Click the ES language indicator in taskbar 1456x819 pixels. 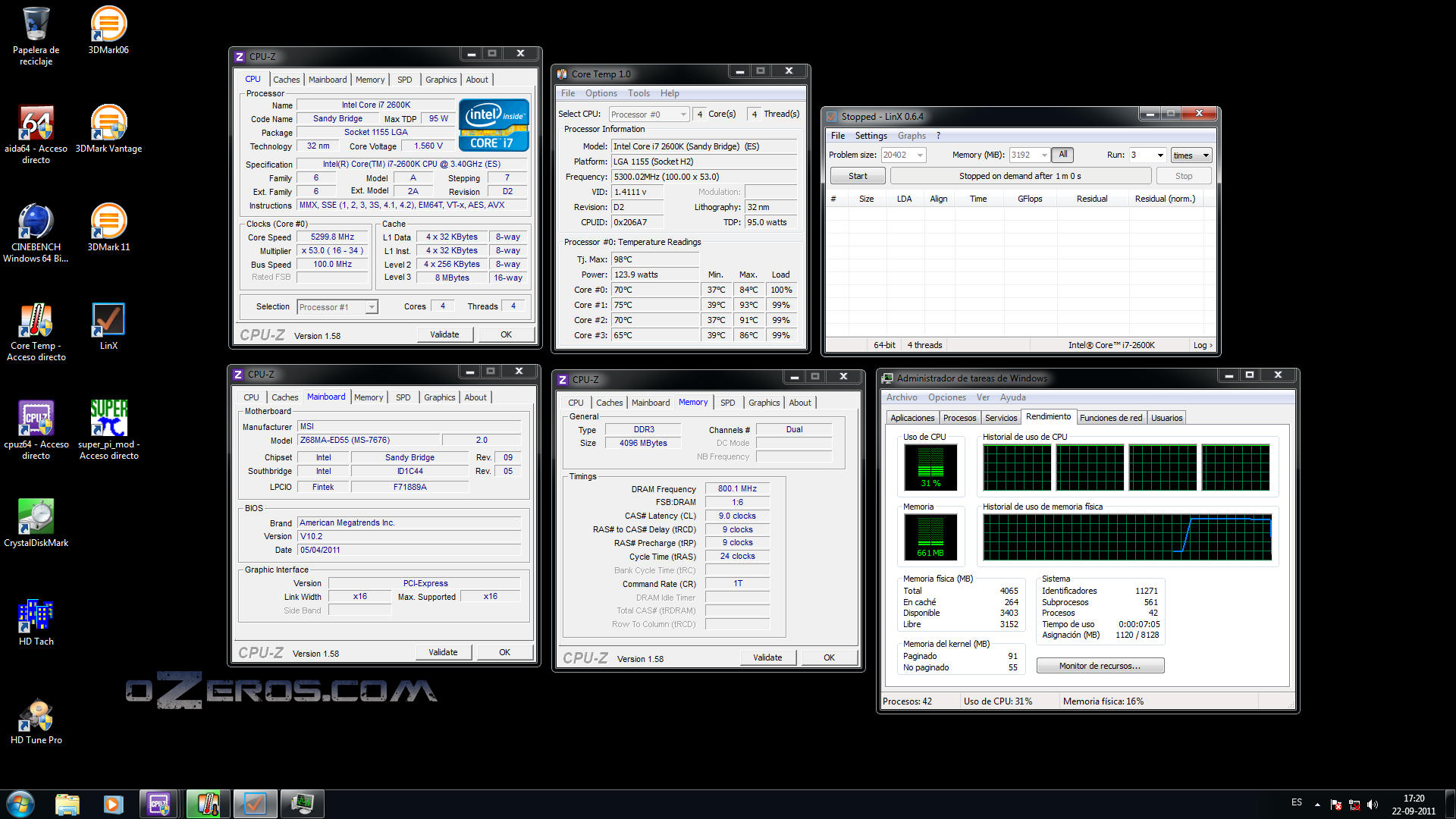click(1297, 802)
